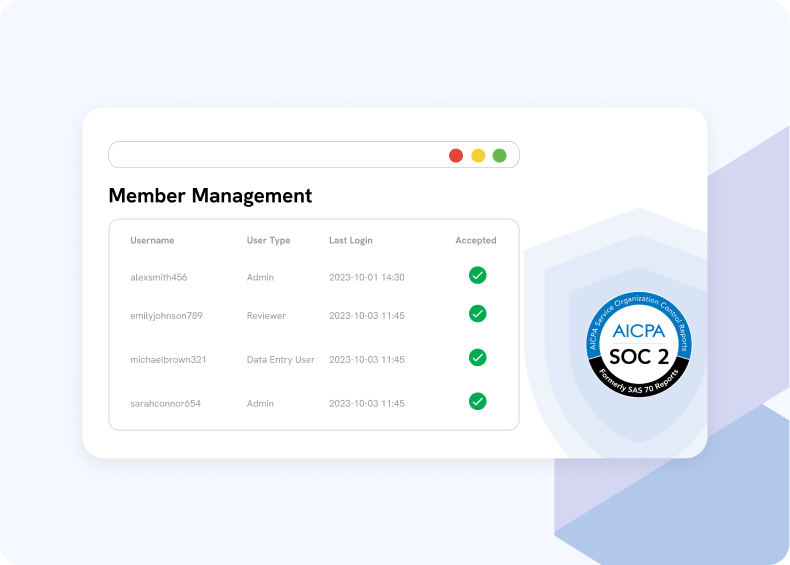Click the green circle in the browser bar
The image size is (790, 565).
point(499,155)
